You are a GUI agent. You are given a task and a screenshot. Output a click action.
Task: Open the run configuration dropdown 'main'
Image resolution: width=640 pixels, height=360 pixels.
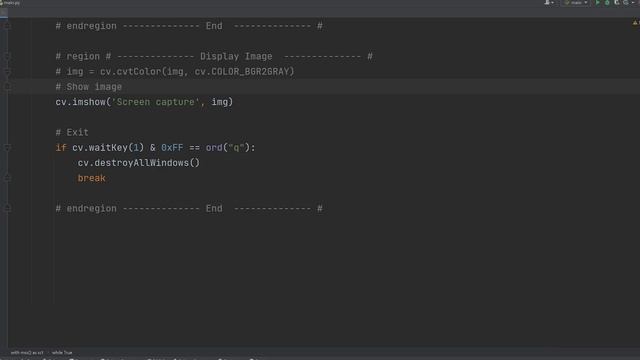tap(576, 2)
